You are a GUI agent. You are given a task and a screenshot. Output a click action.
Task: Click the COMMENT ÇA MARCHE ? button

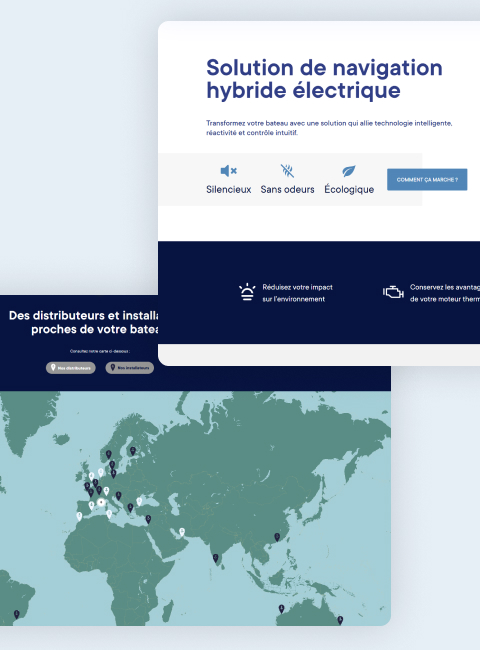pos(427,179)
